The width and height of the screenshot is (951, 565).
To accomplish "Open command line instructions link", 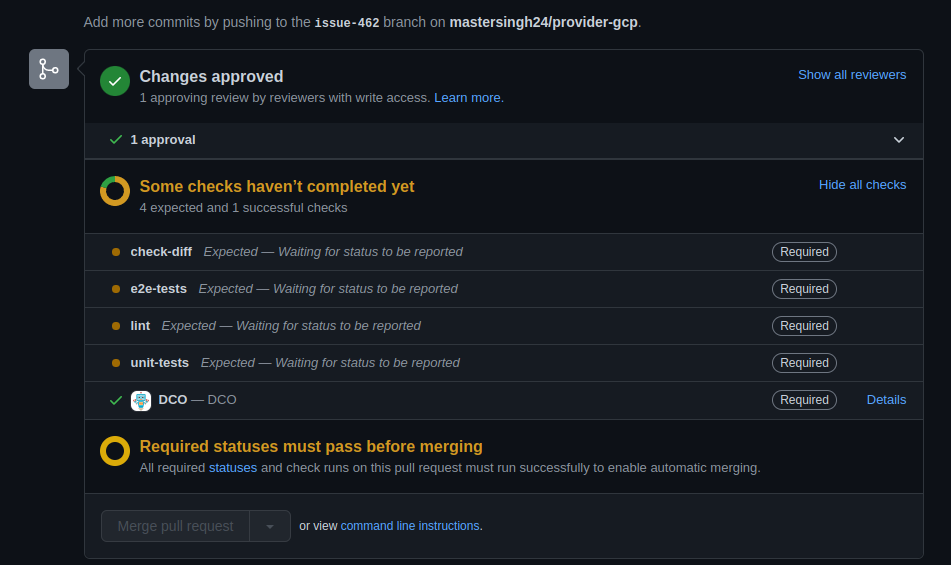I will click(410, 526).
